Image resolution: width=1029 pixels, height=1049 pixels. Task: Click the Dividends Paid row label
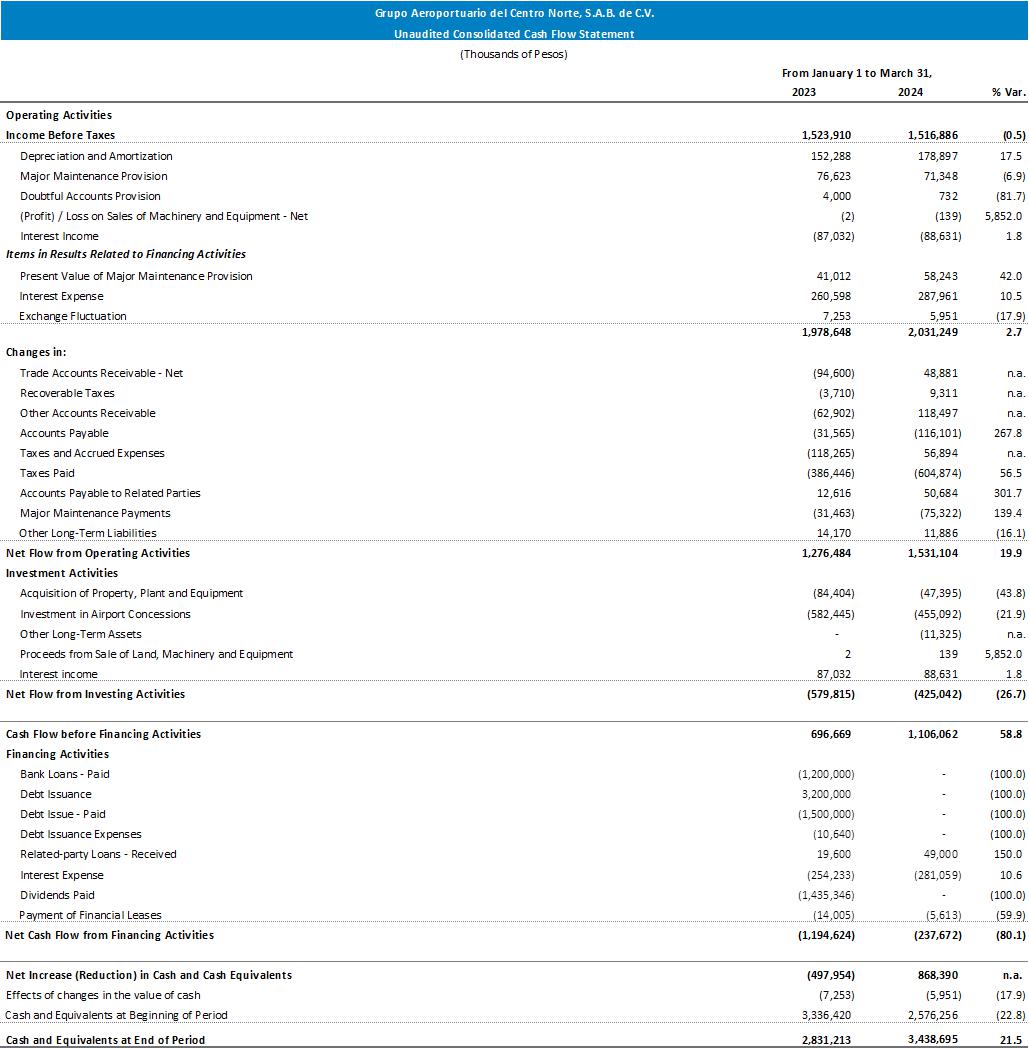(x=57, y=895)
